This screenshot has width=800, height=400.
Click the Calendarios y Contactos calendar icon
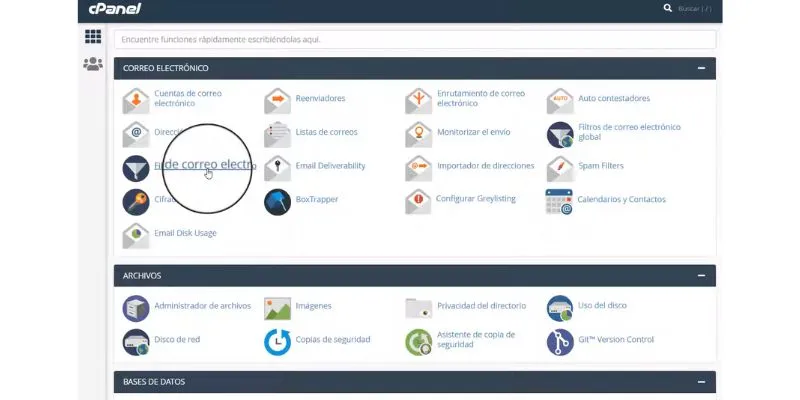pyautogui.click(x=559, y=202)
